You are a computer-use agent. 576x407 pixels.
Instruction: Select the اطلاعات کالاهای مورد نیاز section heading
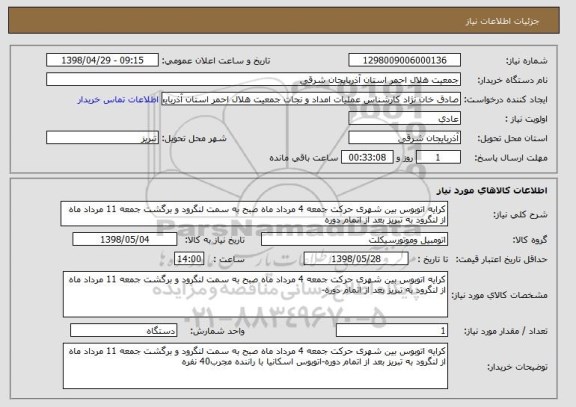492,190
